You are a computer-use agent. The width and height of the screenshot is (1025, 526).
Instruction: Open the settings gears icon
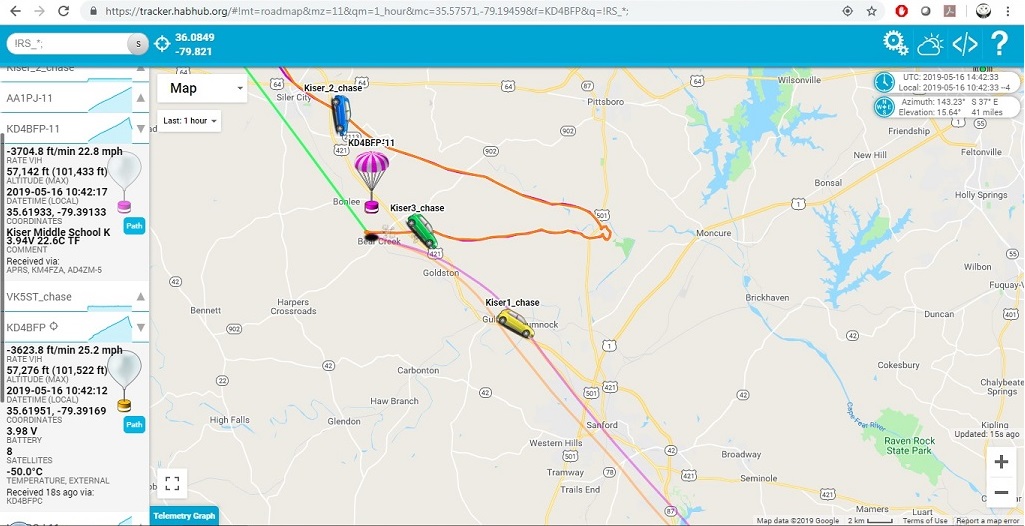[896, 43]
